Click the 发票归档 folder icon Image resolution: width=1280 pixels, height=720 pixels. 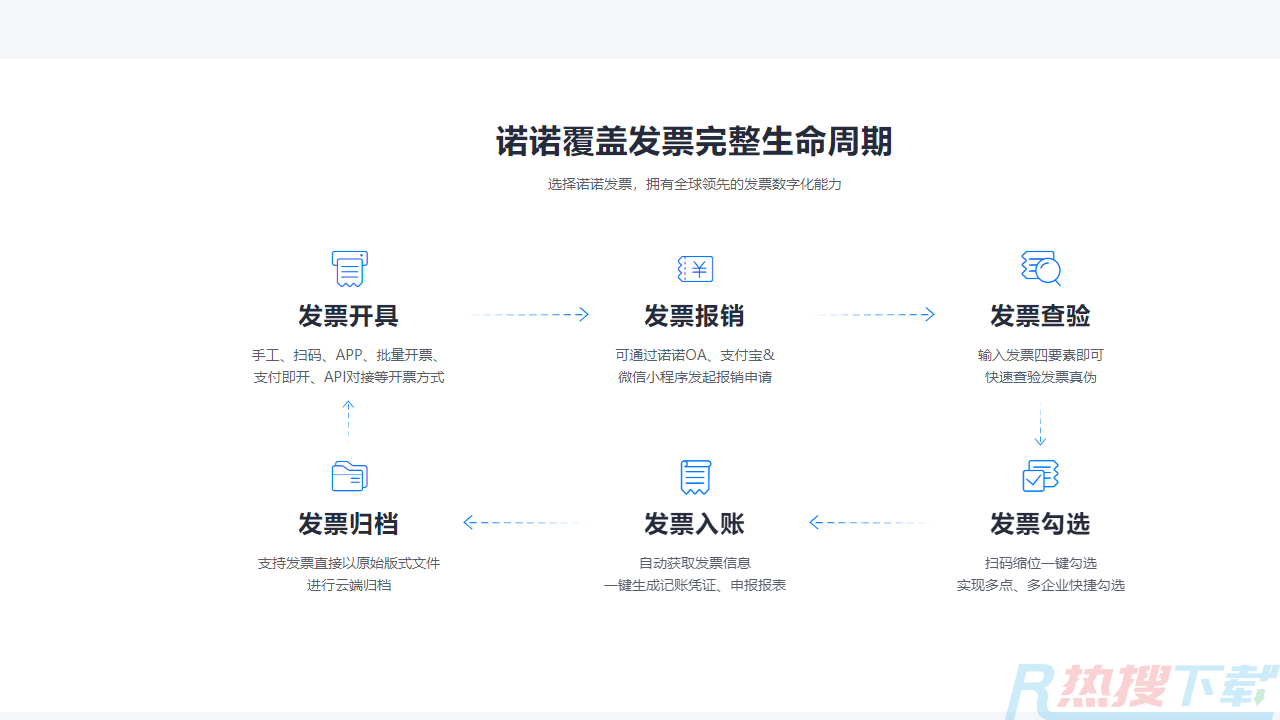(x=349, y=476)
